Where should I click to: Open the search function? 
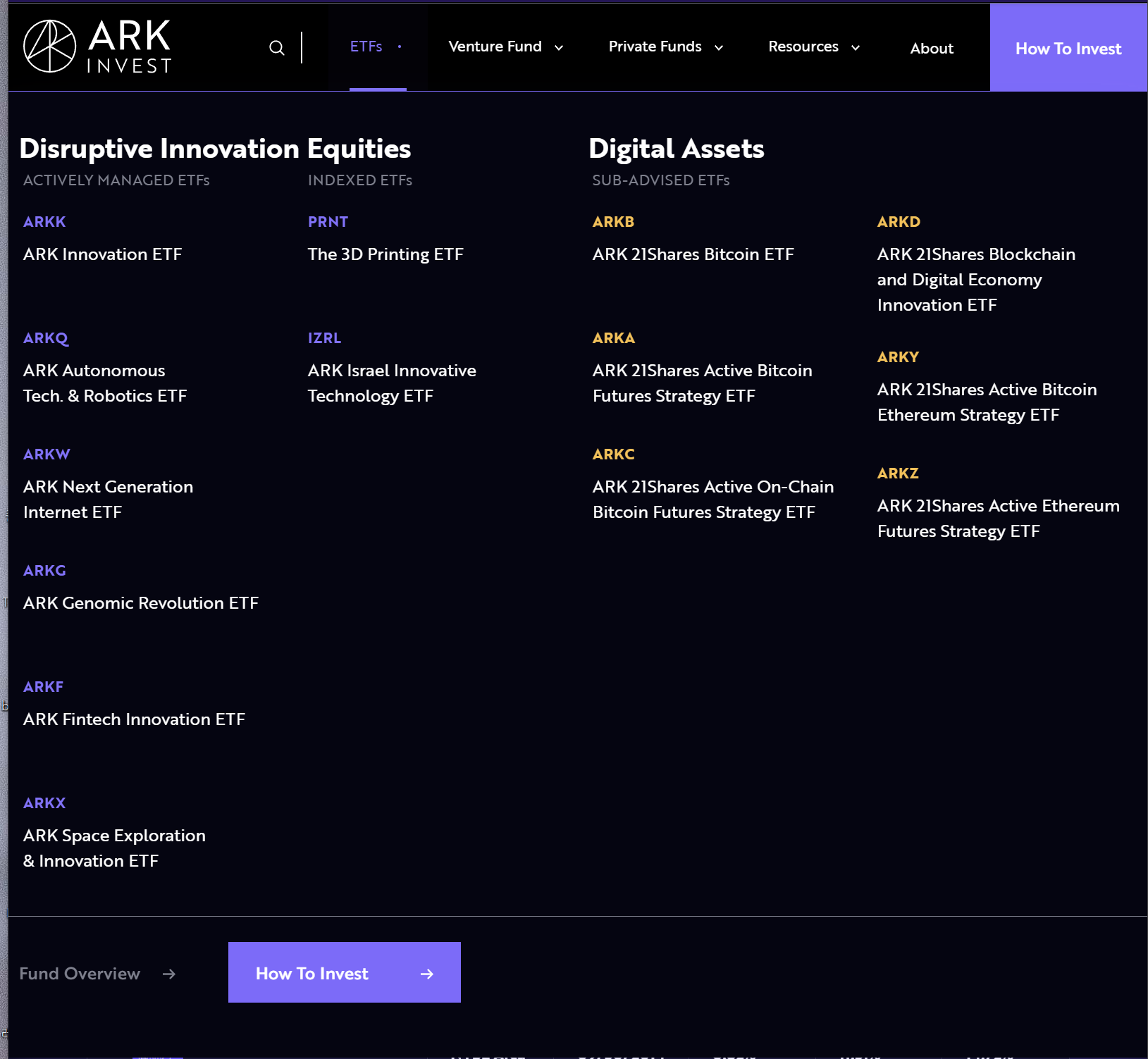[x=276, y=47]
